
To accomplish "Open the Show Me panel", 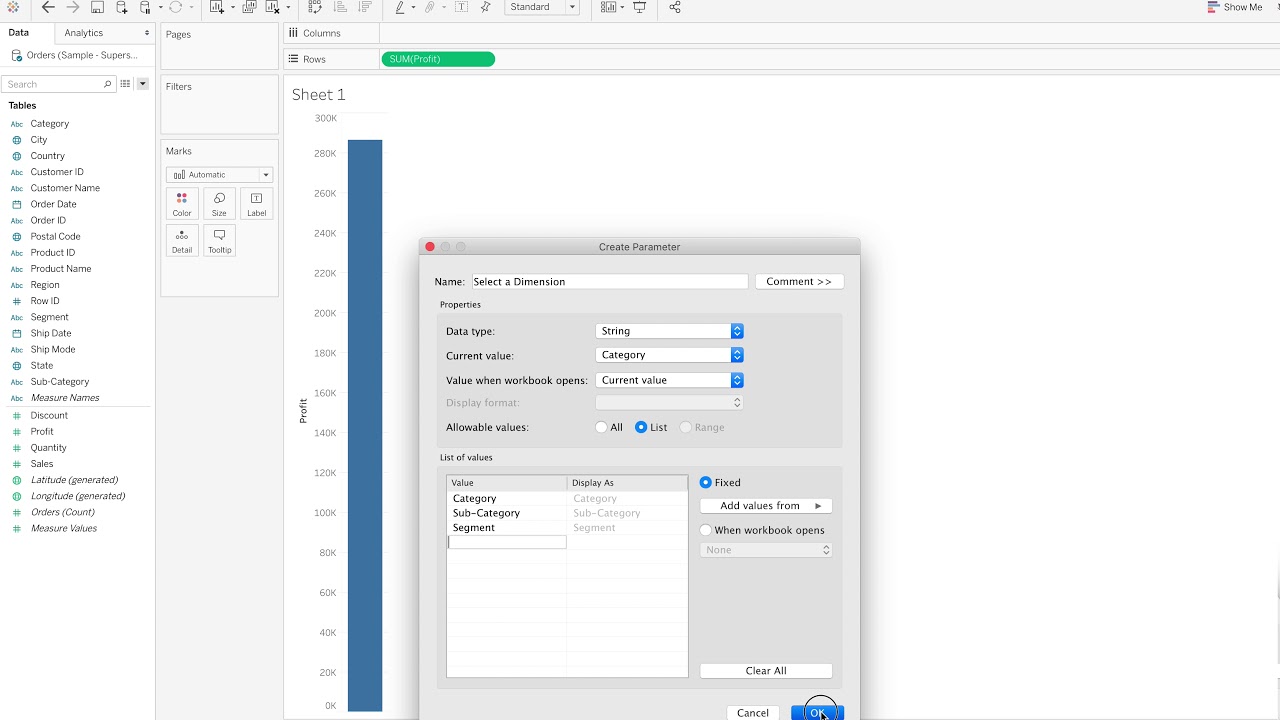I will 1236,7.
